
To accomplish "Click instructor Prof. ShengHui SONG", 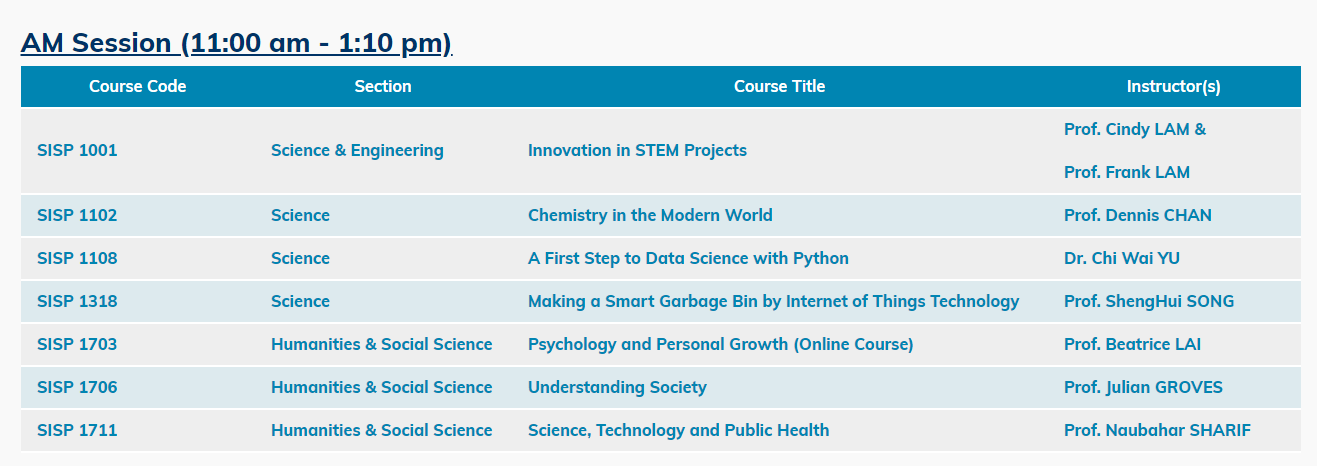I will click(1149, 301).
